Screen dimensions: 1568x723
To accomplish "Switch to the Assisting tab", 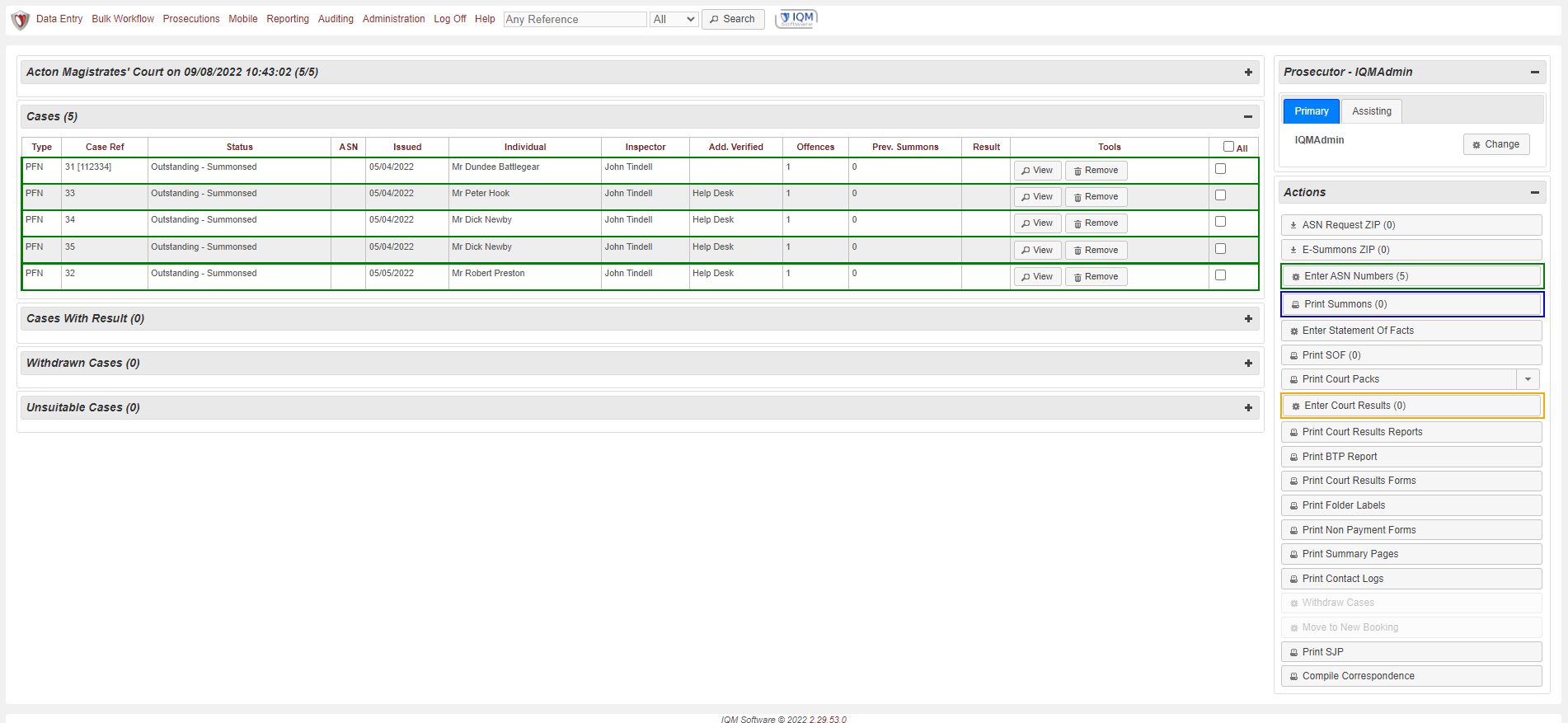I will click(1371, 111).
